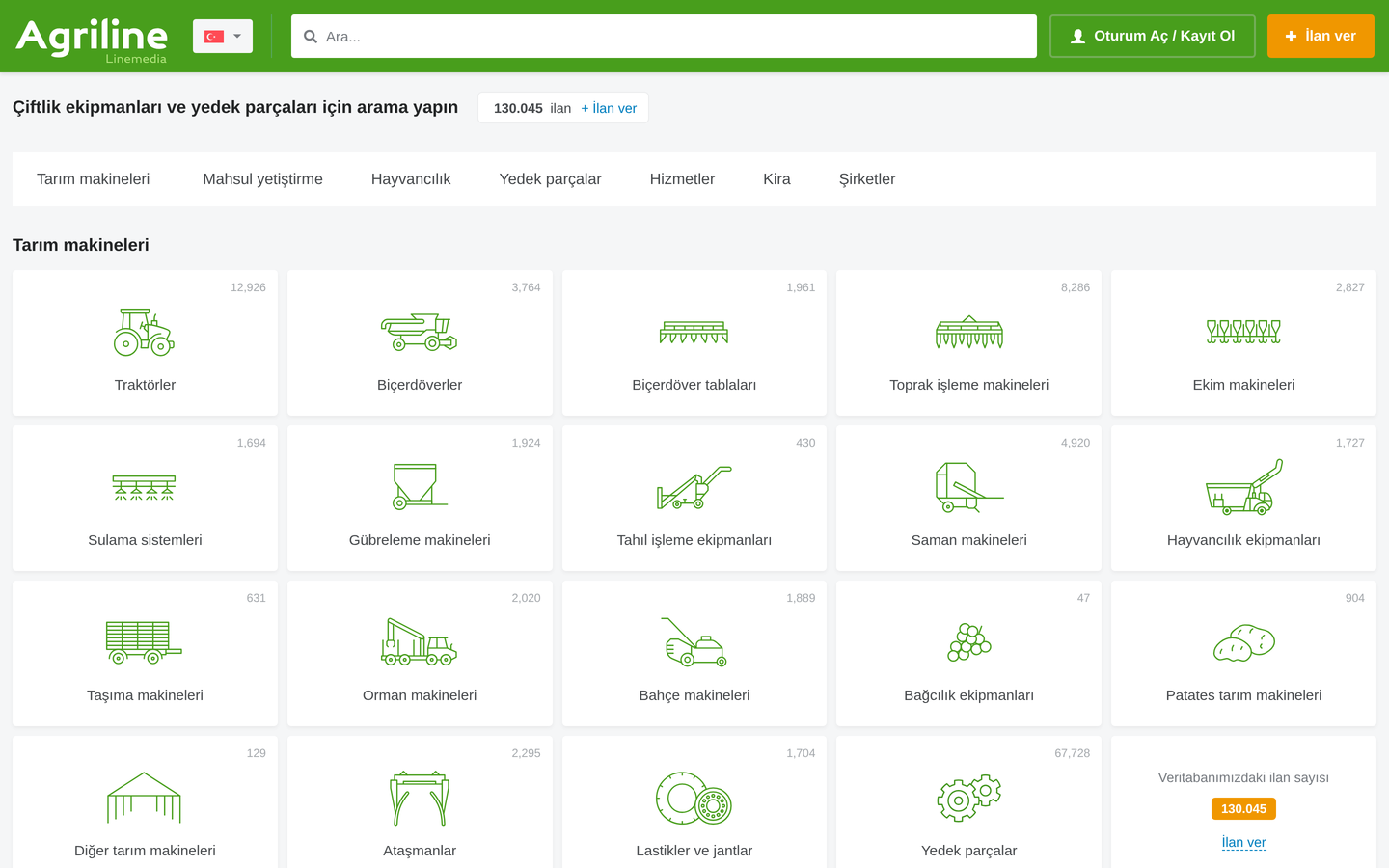Open the Mahsul yetiştirme menu tab
The width and height of the screenshot is (1389, 868).
click(x=262, y=179)
